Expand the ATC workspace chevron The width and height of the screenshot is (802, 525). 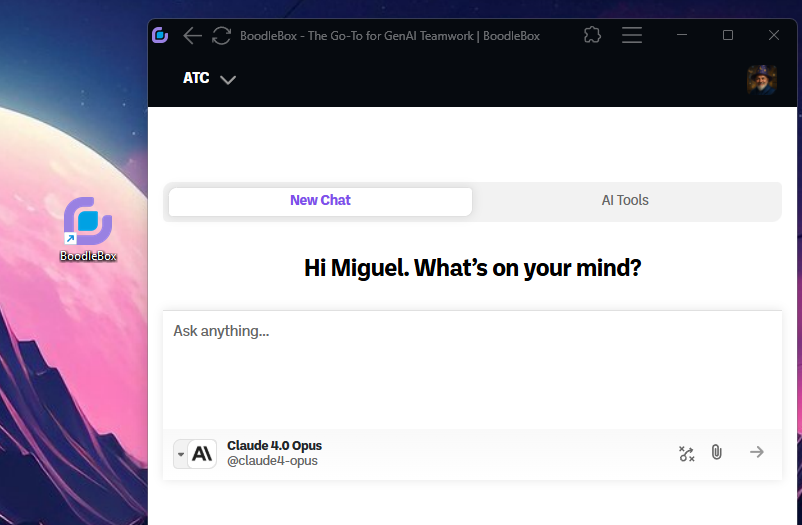[x=228, y=80]
